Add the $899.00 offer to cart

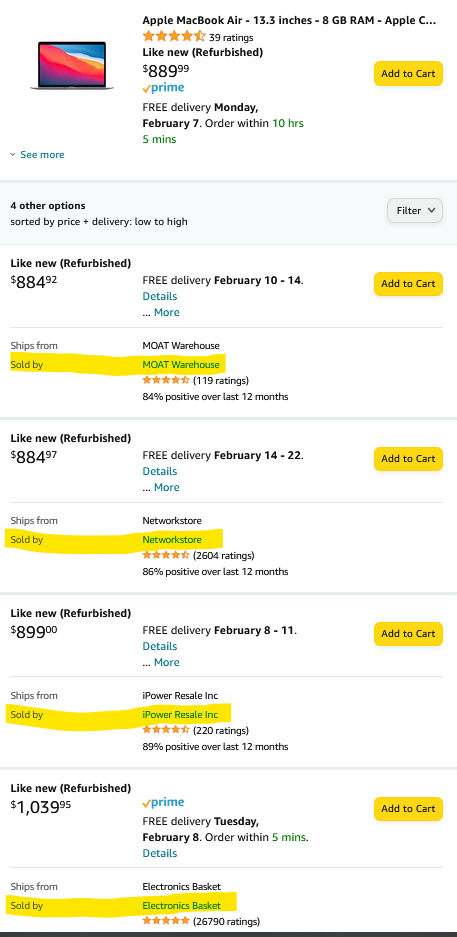pyautogui.click(x=409, y=634)
